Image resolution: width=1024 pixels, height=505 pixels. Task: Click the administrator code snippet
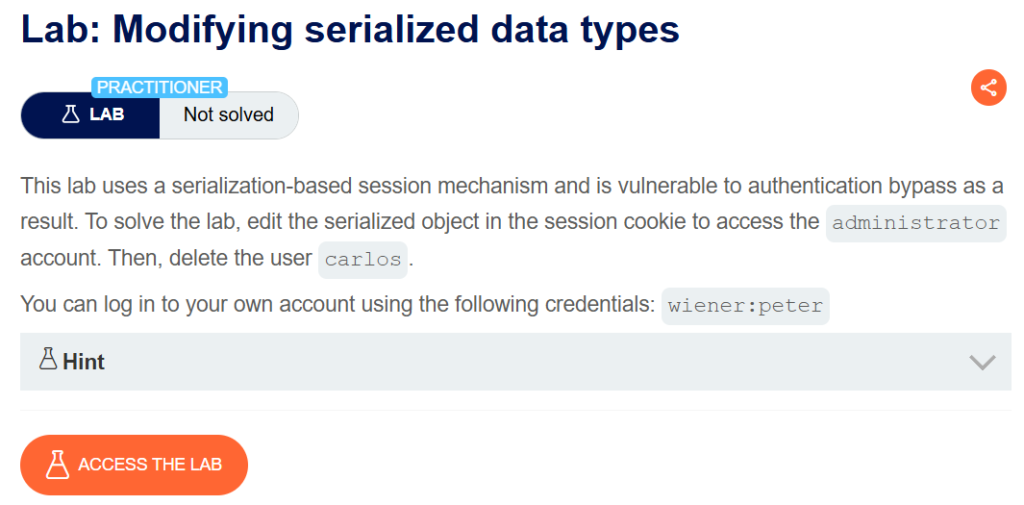tap(916, 223)
